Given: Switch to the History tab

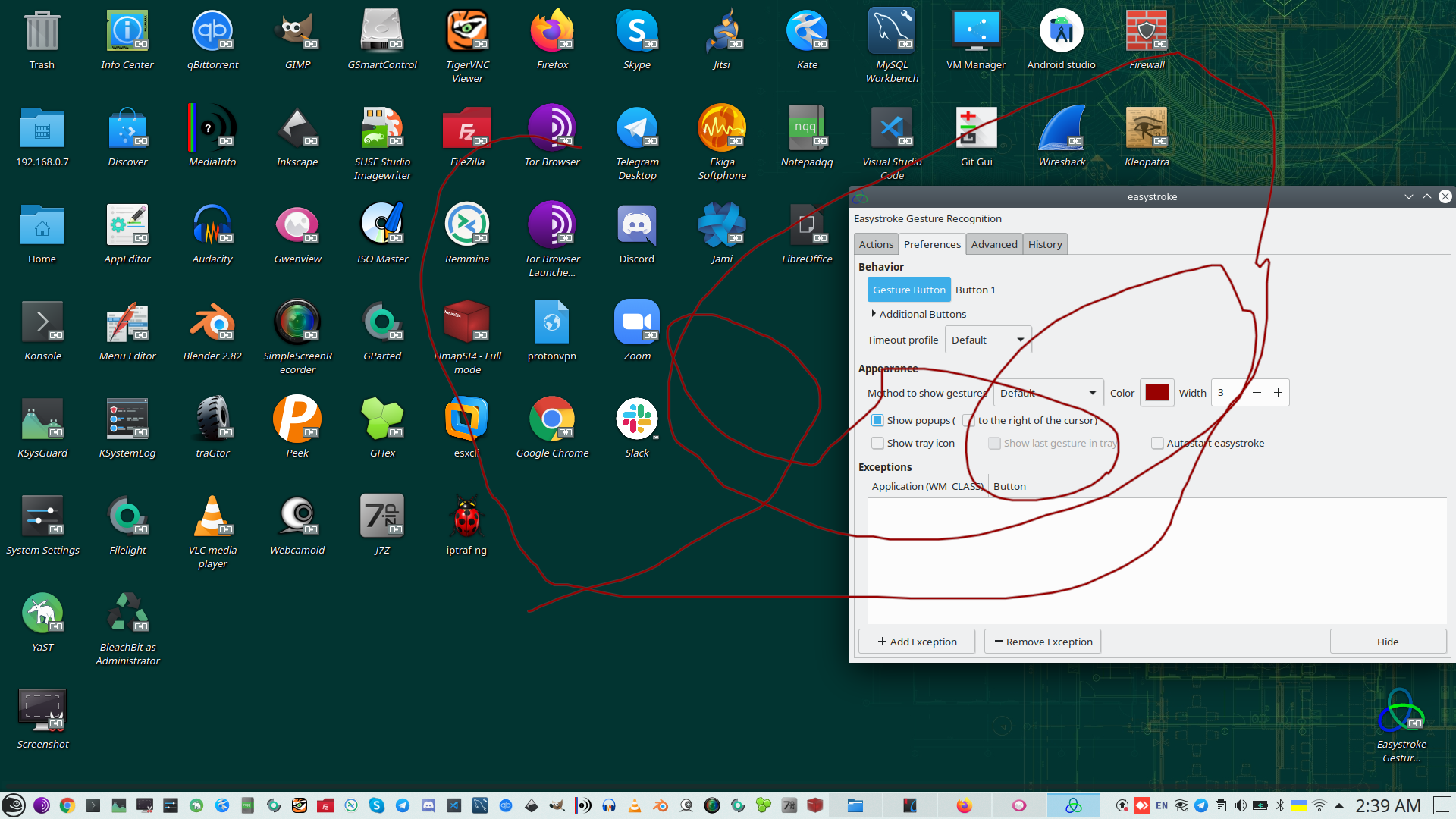Looking at the screenshot, I should pyautogui.click(x=1044, y=244).
